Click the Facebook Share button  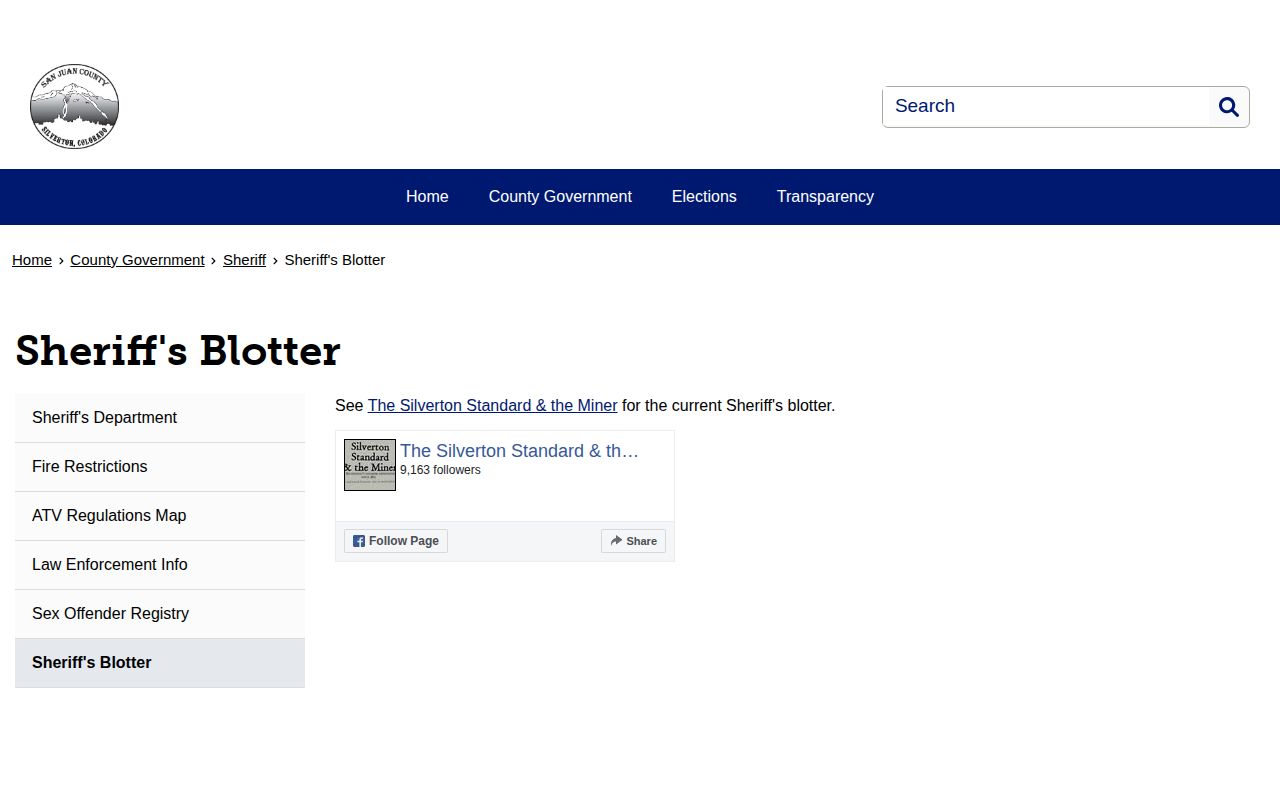point(633,541)
